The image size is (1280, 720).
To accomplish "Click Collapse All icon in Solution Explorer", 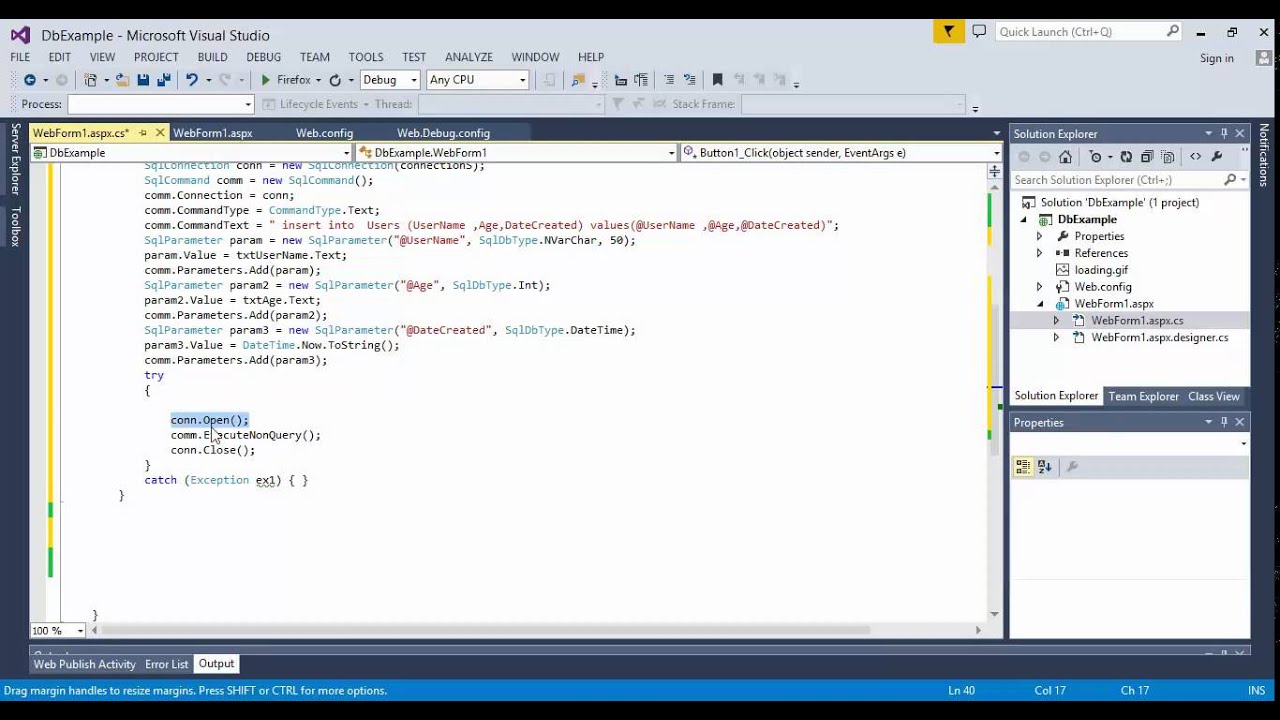I will tap(1147, 157).
